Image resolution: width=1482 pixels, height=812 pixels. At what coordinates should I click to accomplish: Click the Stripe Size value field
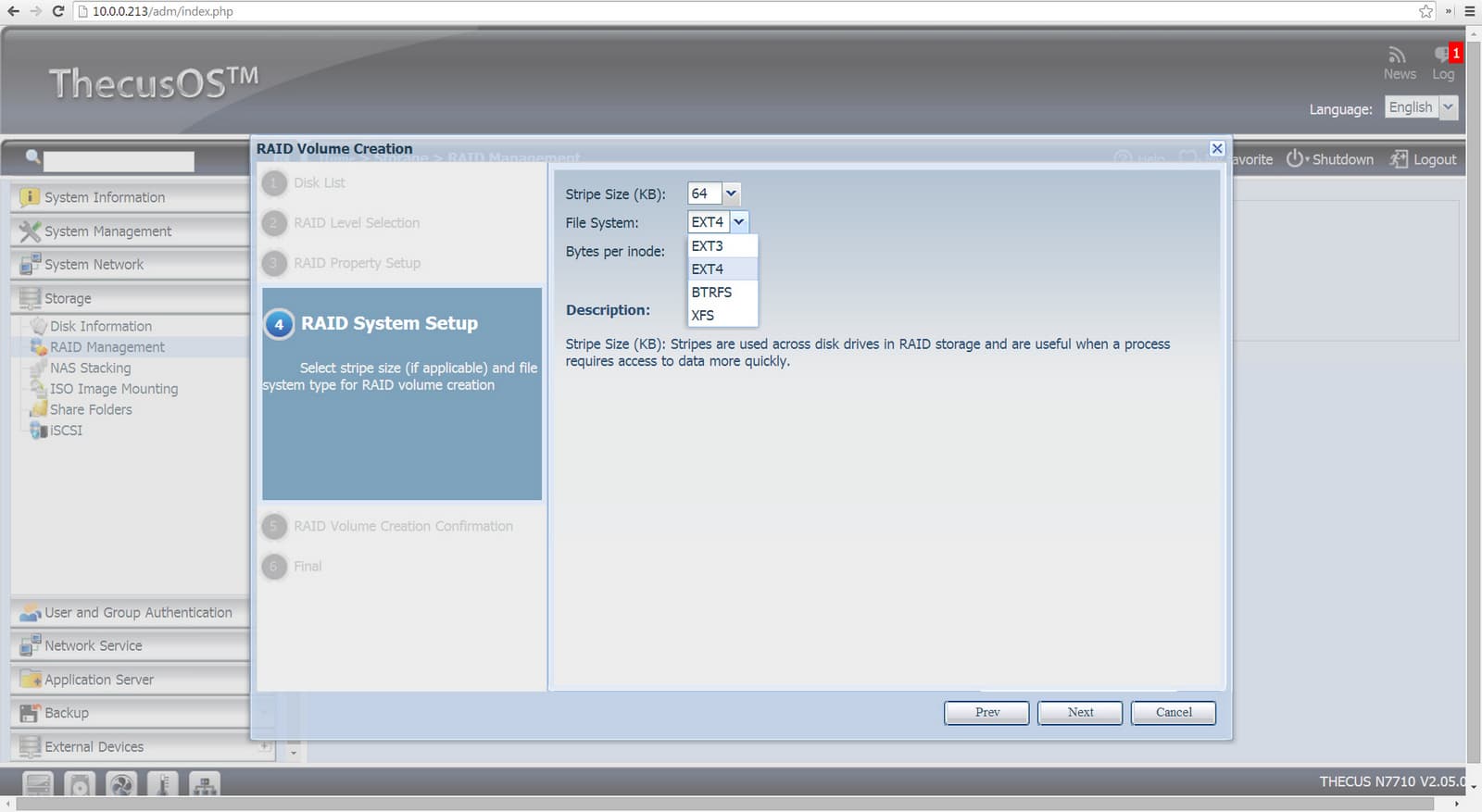coord(705,194)
